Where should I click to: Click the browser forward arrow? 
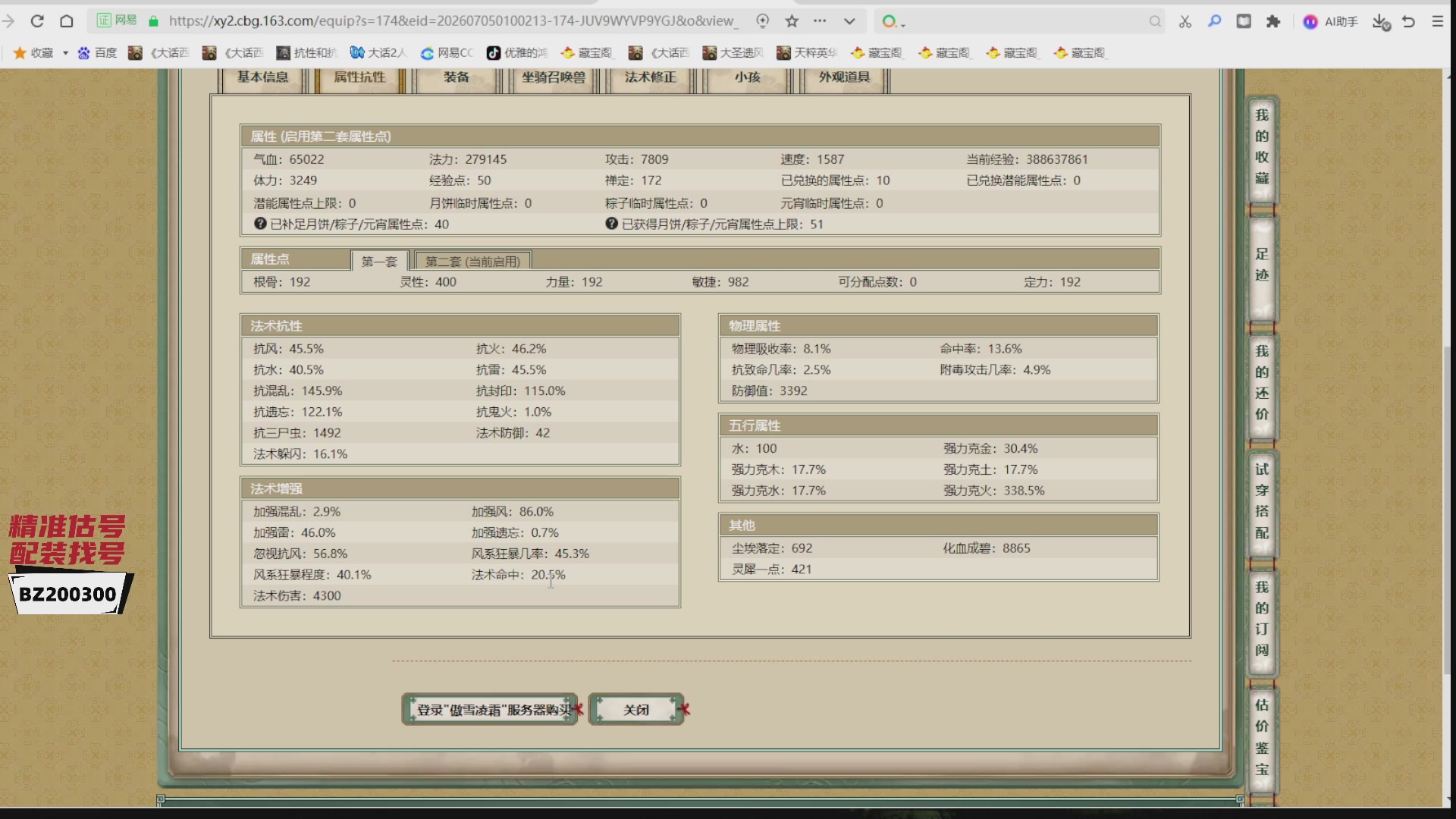[x=8, y=21]
